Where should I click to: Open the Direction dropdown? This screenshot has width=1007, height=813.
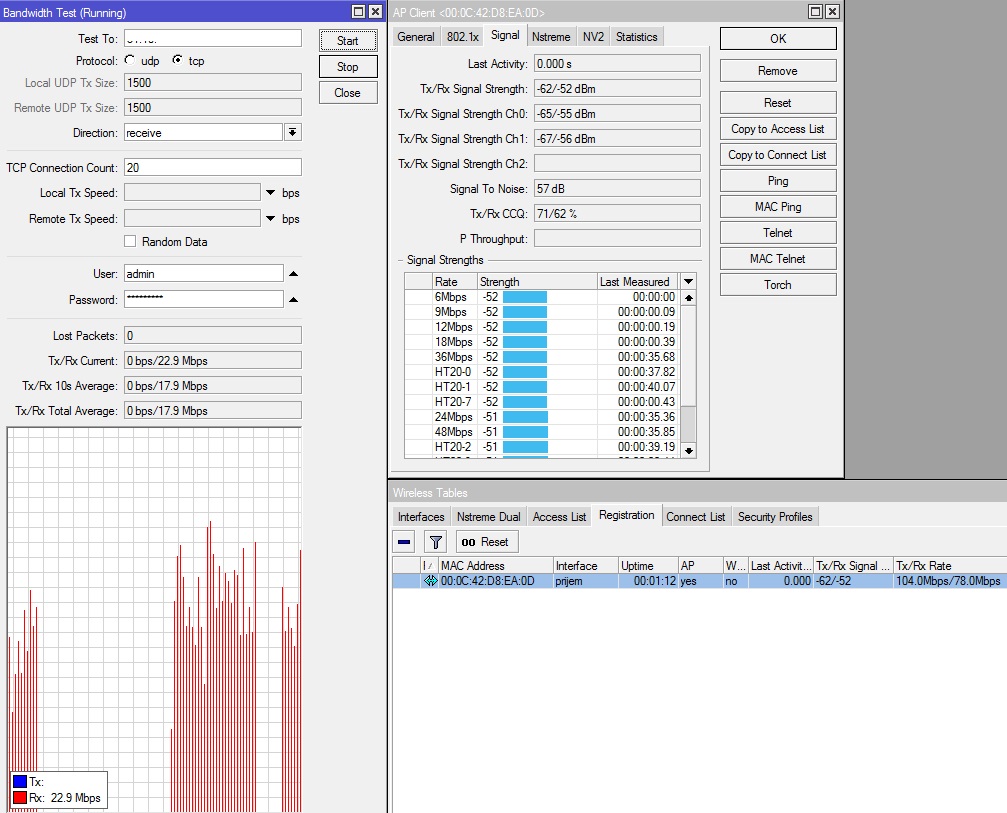(x=292, y=132)
